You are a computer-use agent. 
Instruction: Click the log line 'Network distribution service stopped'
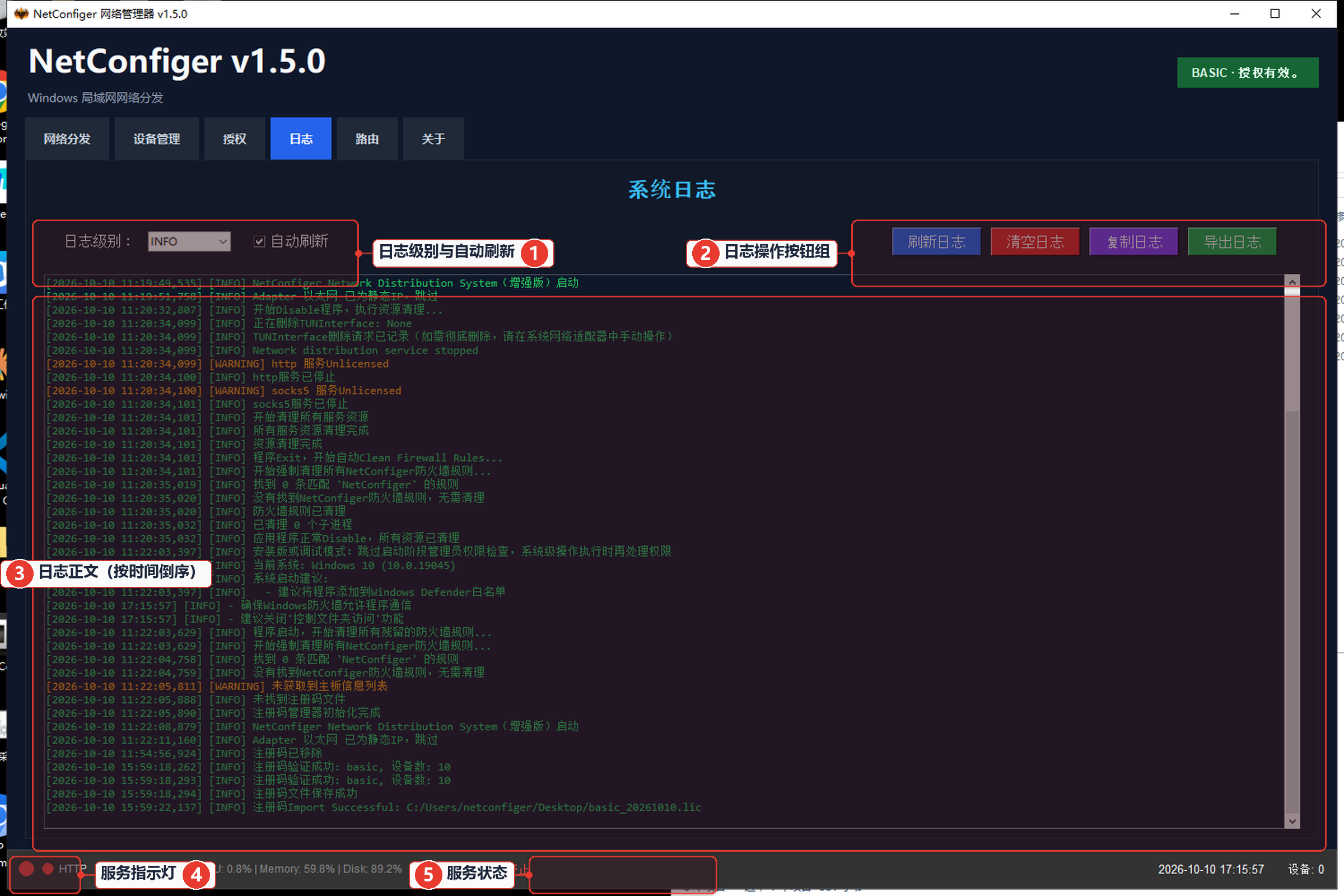[262, 351]
